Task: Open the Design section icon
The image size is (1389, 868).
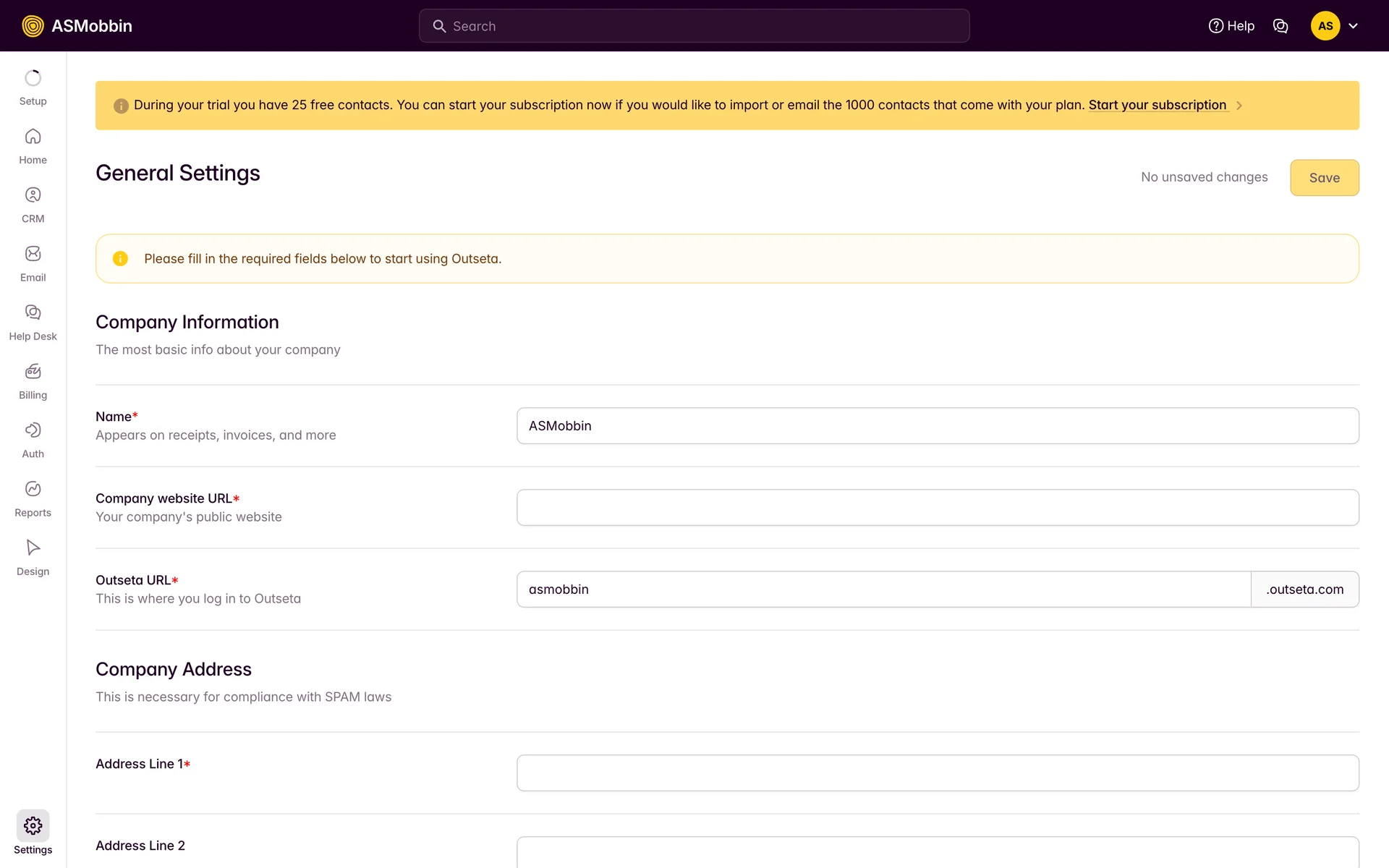Action: tap(33, 548)
